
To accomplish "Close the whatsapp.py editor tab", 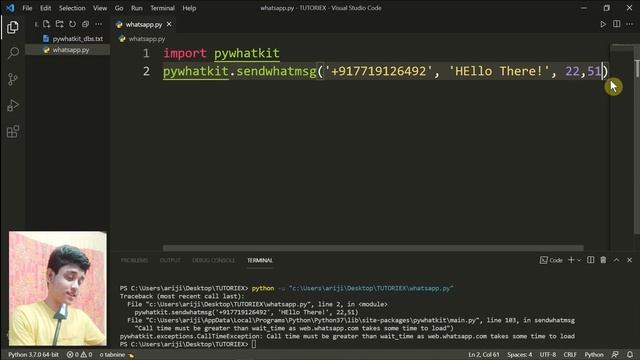I will coord(169,24).
